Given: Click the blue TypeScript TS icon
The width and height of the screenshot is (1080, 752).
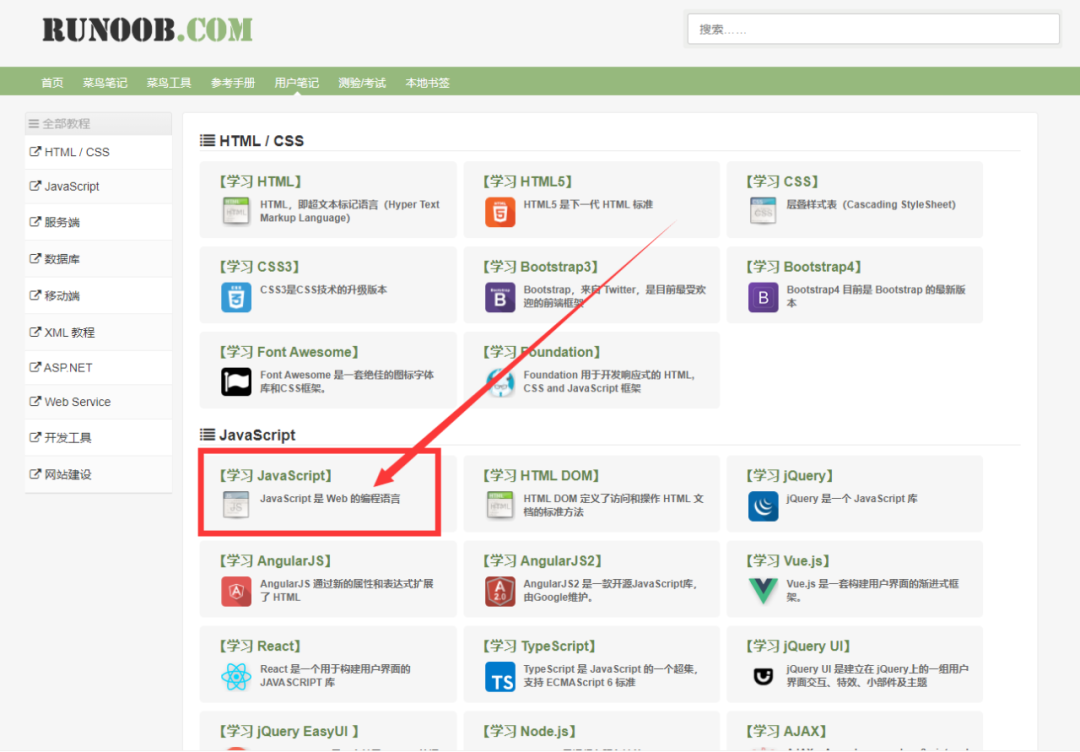Looking at the screenshot, I should 500,676.
